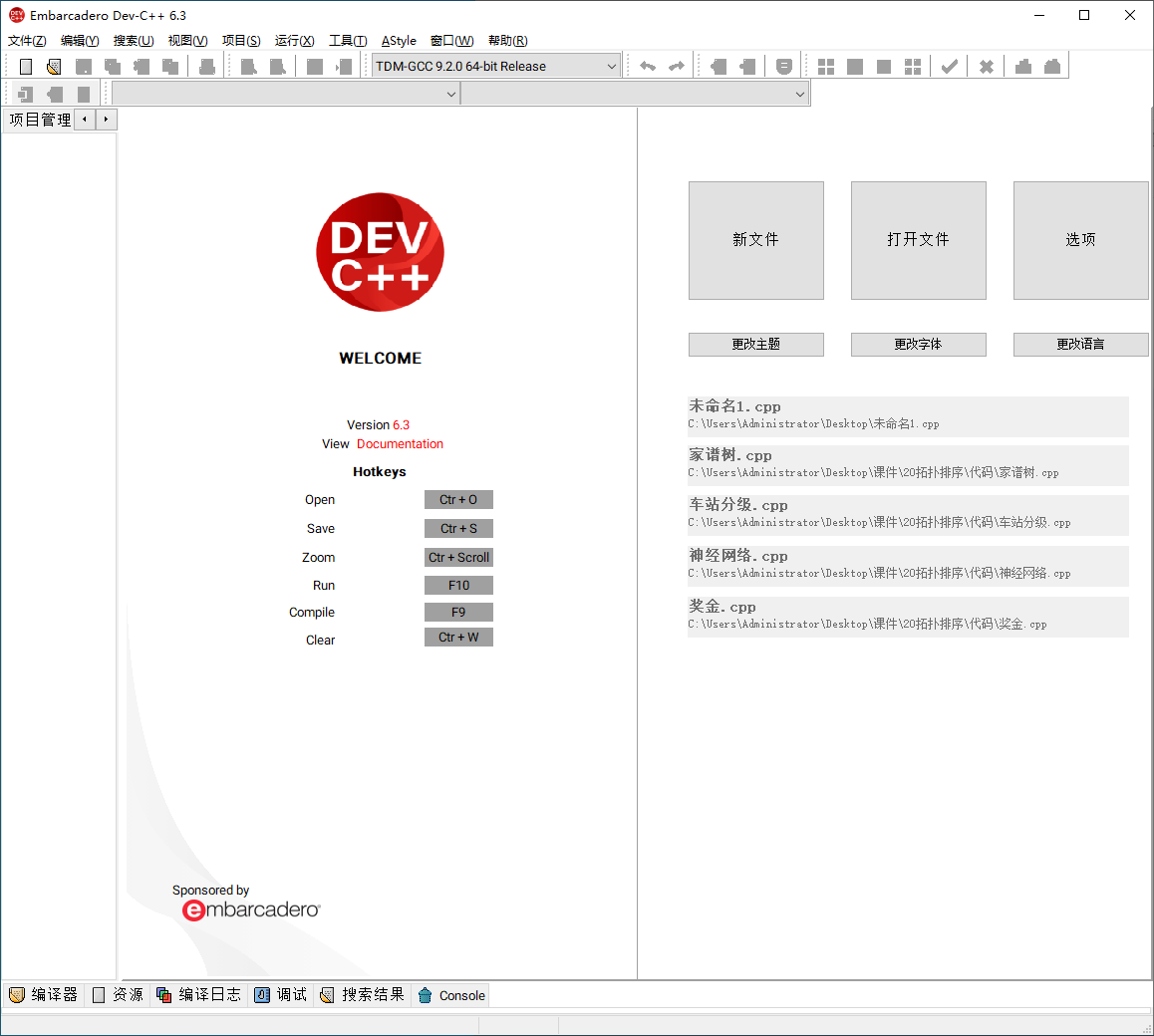Click the greyed Save toolbar icon
The height and width of the screenshot is (1036, 1154).
pyautogui.click(x=84, y=66)
